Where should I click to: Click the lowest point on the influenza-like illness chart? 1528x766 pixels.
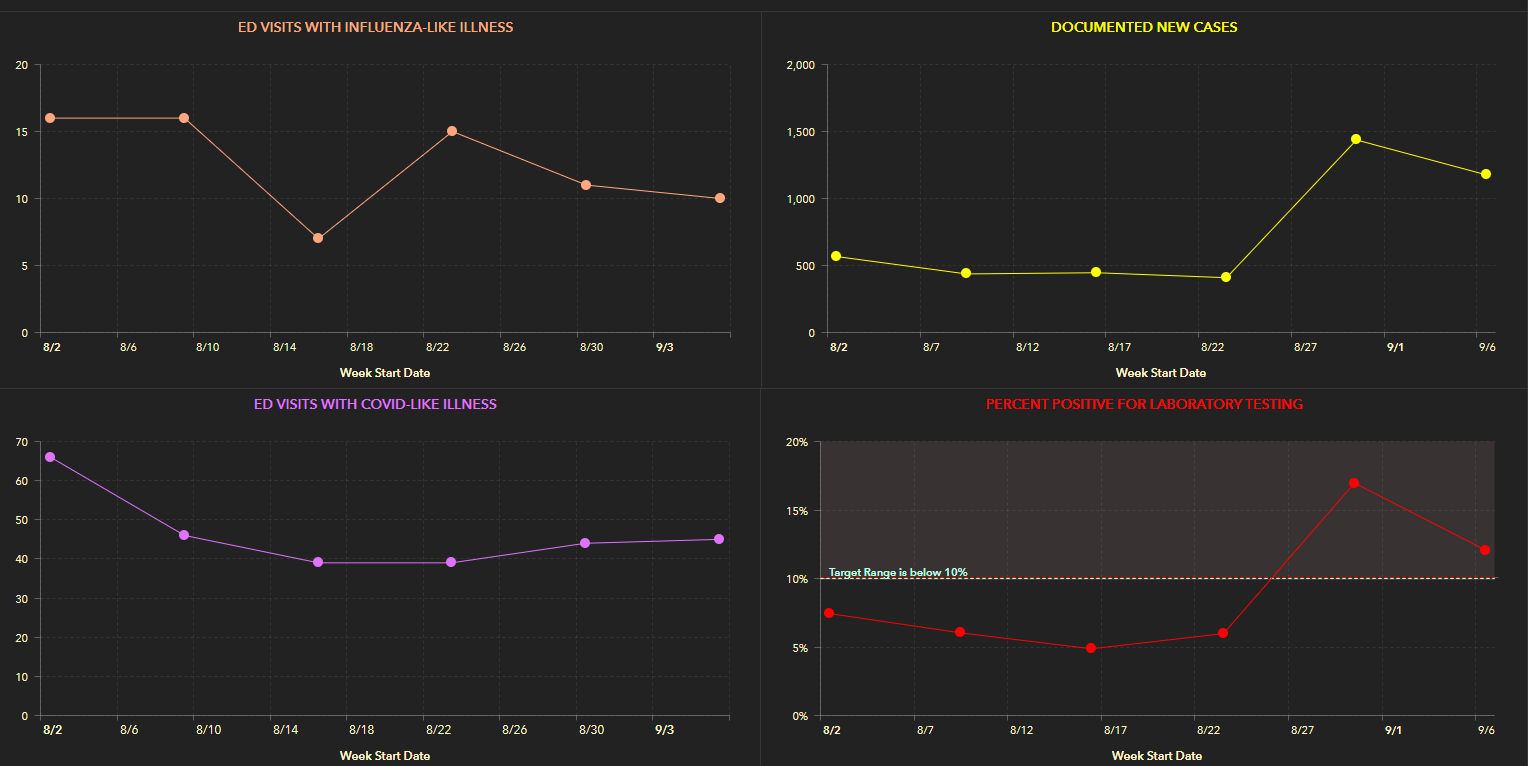click(318, 238)
